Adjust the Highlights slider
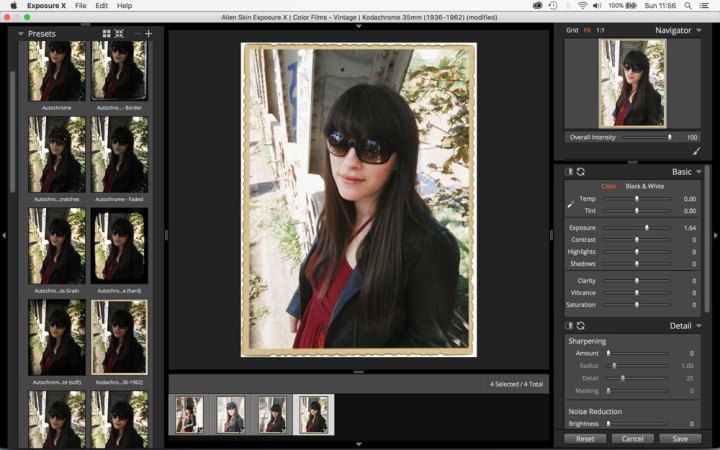The image size is (720, 450). [x=636, y=251]
